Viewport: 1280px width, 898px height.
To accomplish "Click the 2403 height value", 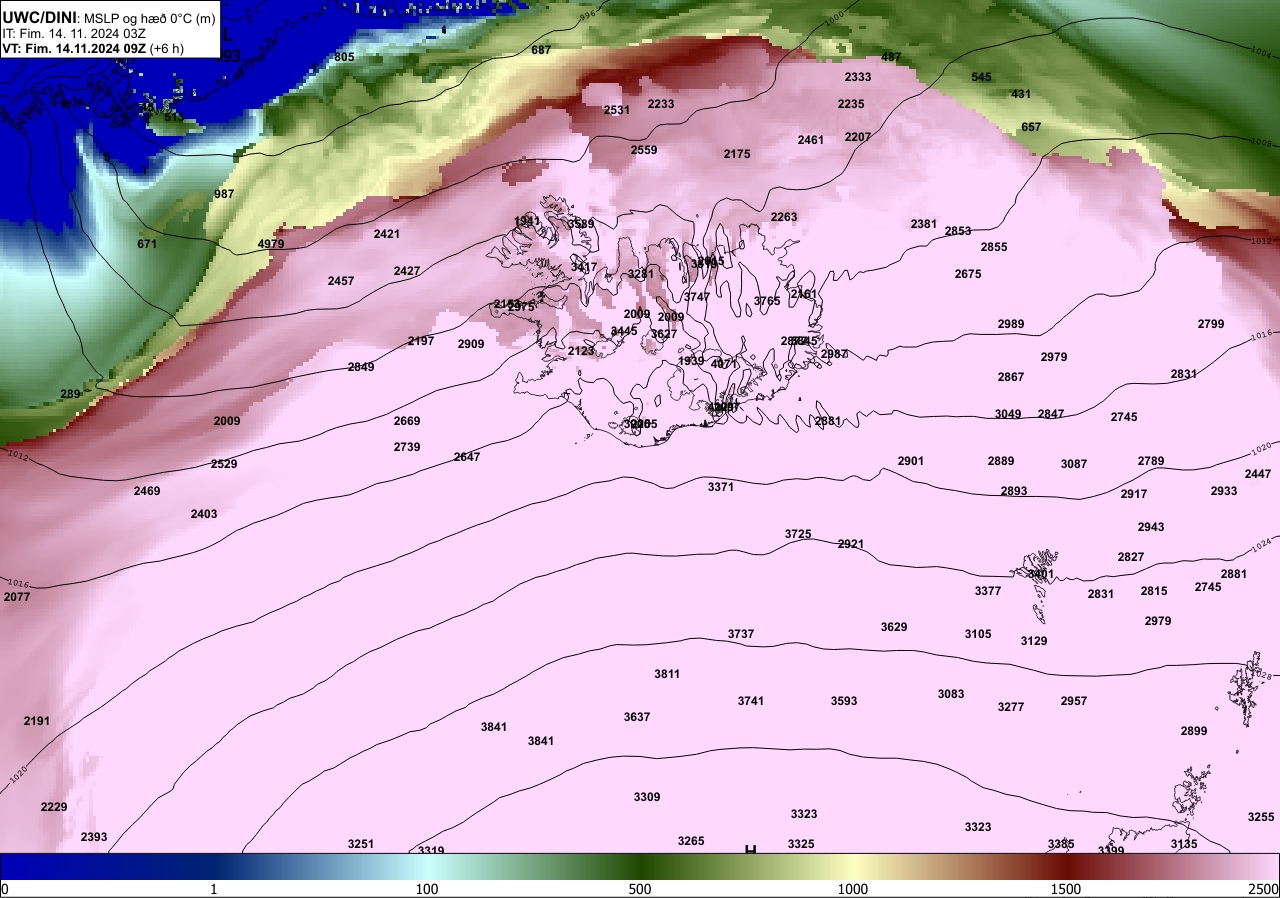I will (x=204, y=514).
